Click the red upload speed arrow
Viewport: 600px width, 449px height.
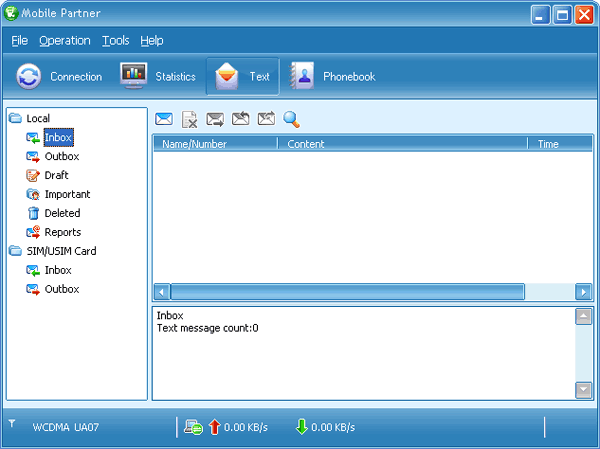pyautogui.click(x=215, y=427)
